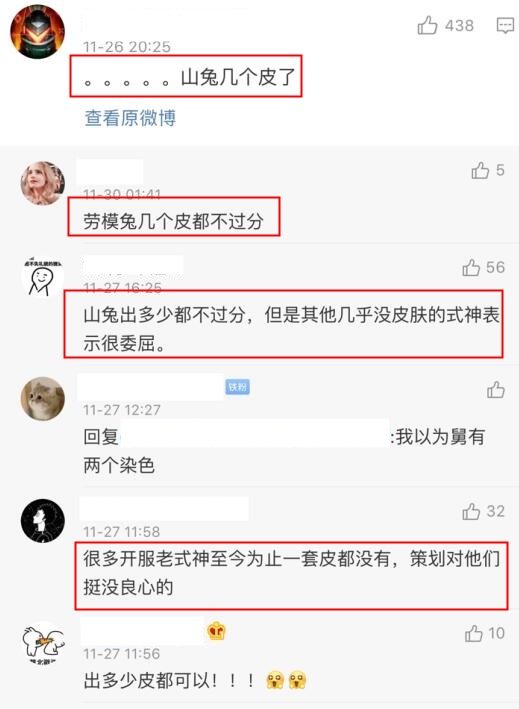Open 查看原微博 link
Screen dimensions: 519x709
coord(130,118)
